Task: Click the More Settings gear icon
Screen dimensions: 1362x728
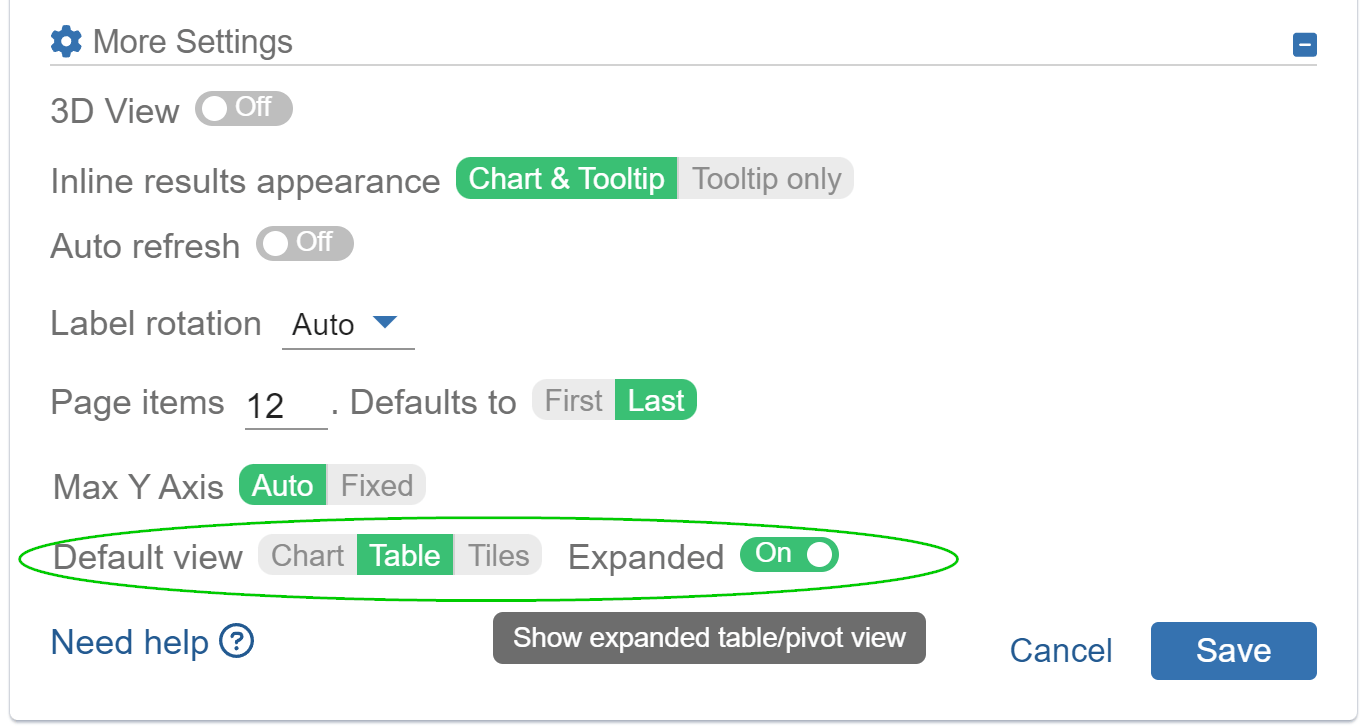Action: [x=65, y=41]
